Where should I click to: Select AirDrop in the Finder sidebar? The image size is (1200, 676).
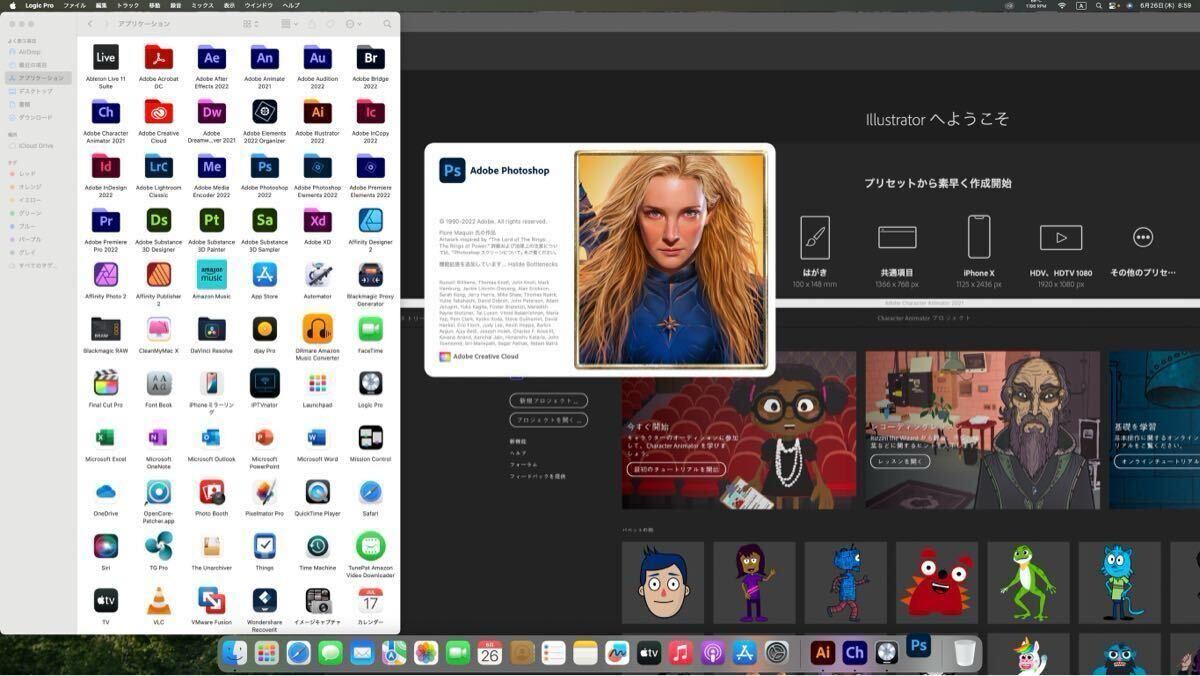click(x=30, y=52)
